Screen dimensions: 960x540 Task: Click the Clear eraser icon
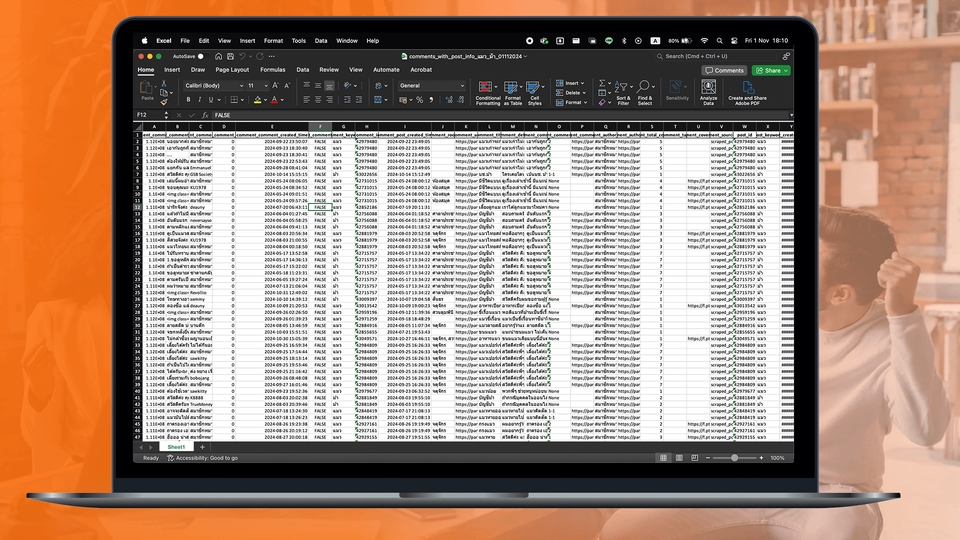602,102
